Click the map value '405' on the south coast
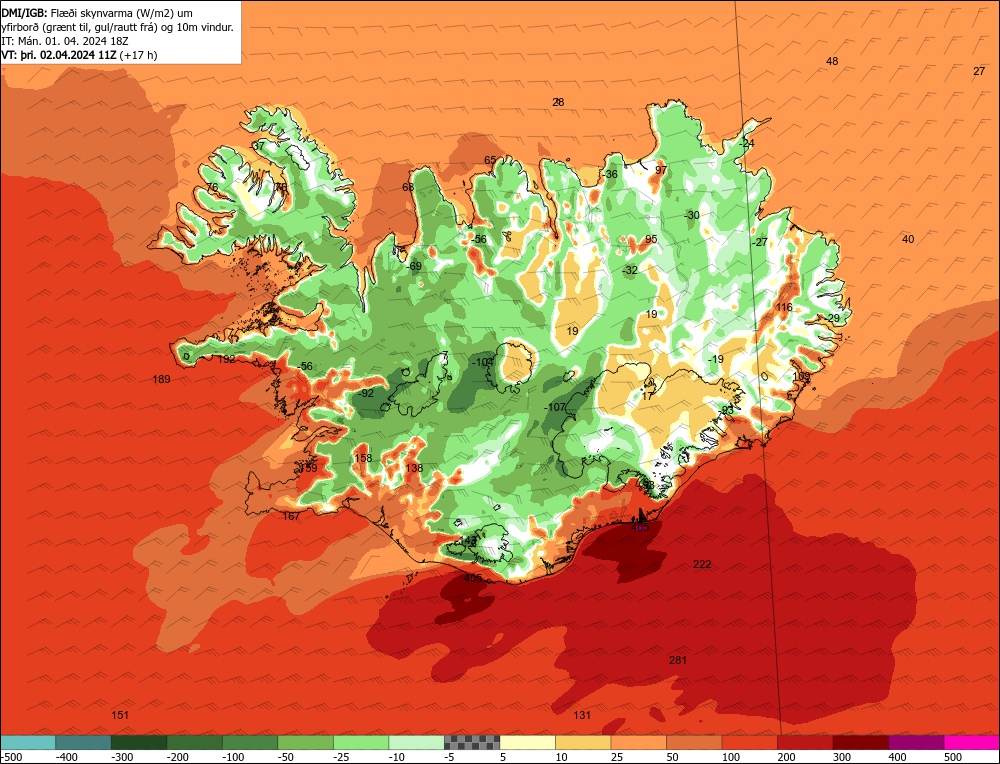 coord(473,578)
